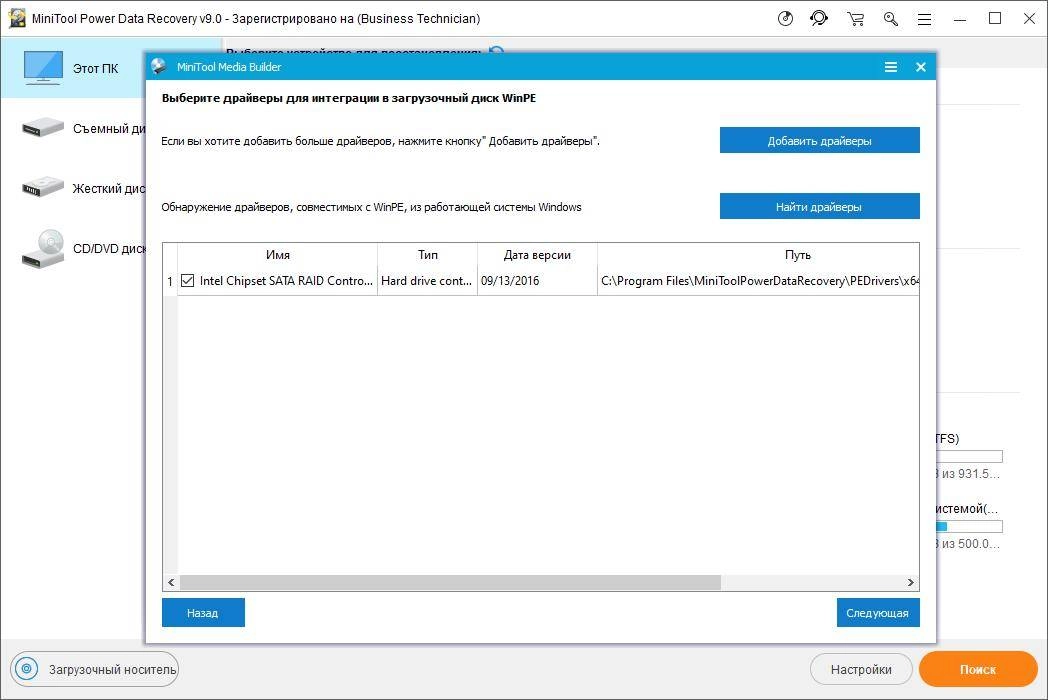Screen dimensions: 1048x700
Task: Sort by the Дата версии column header
Action: point(537,255)
